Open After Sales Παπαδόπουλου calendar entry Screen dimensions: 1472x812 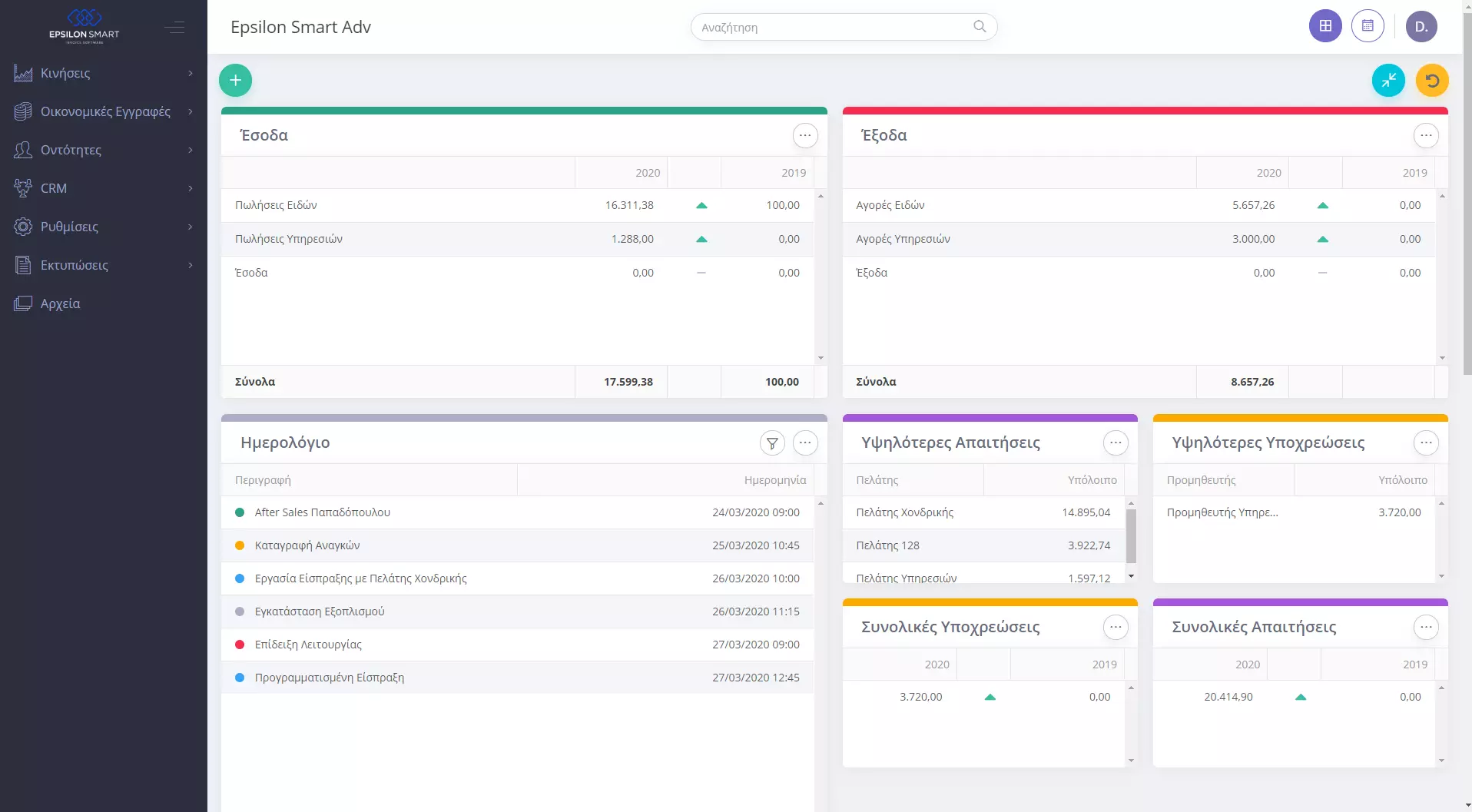(x=322, y=512)
